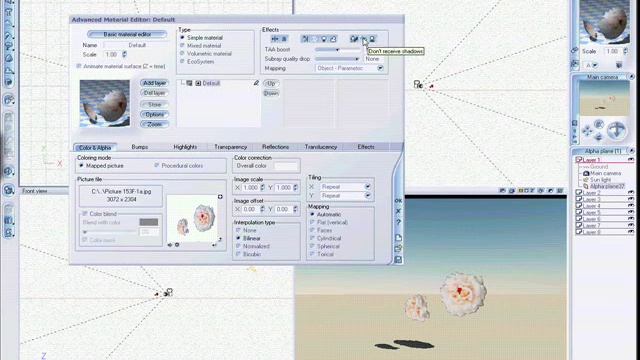Image resolution: width=640 pixels, height=360 pixels.
Task: Open the Effects Mapping dropdown
Action: pos(380,68)
